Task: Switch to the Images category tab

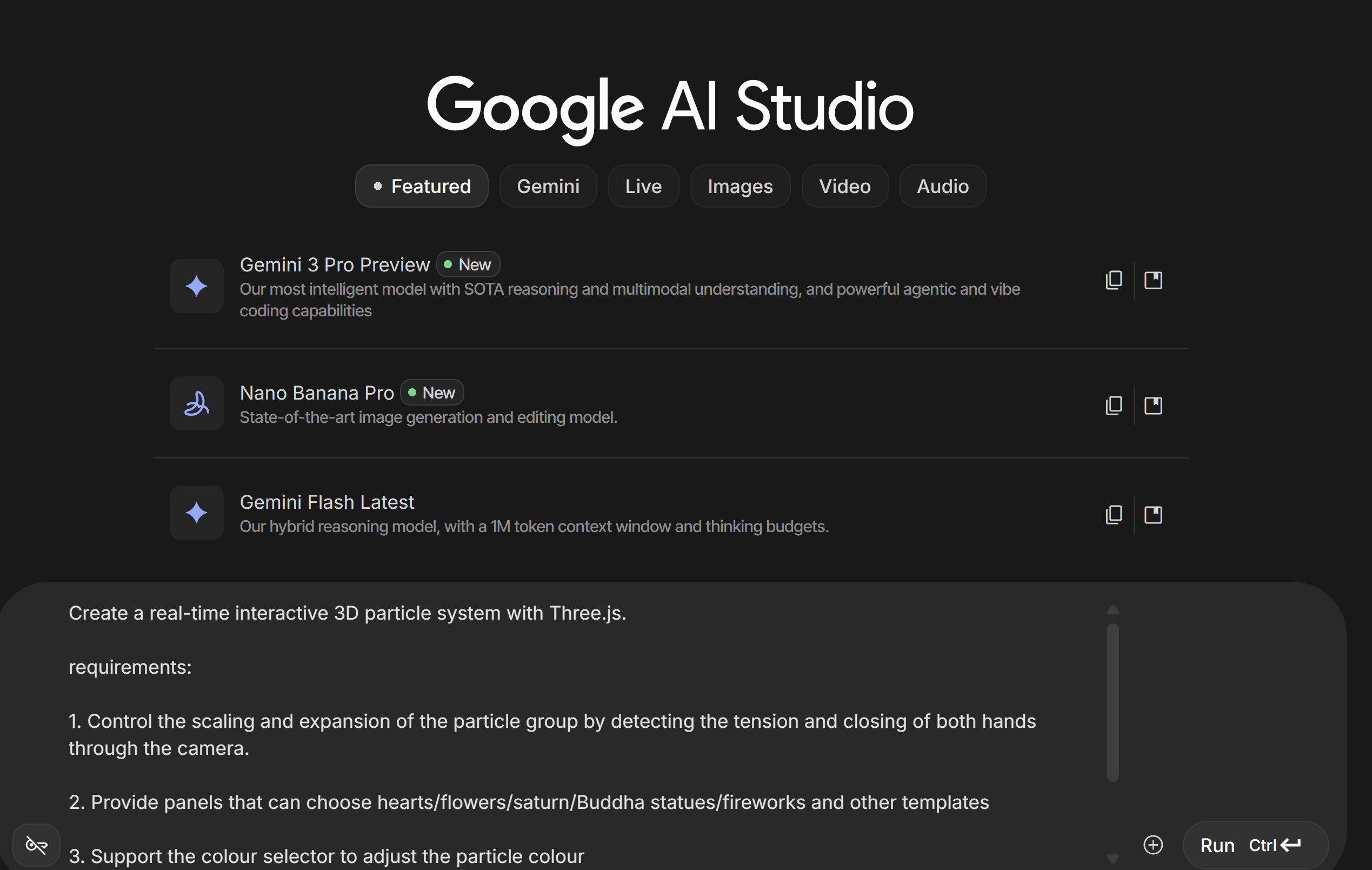Action: (x=740, y=187)
